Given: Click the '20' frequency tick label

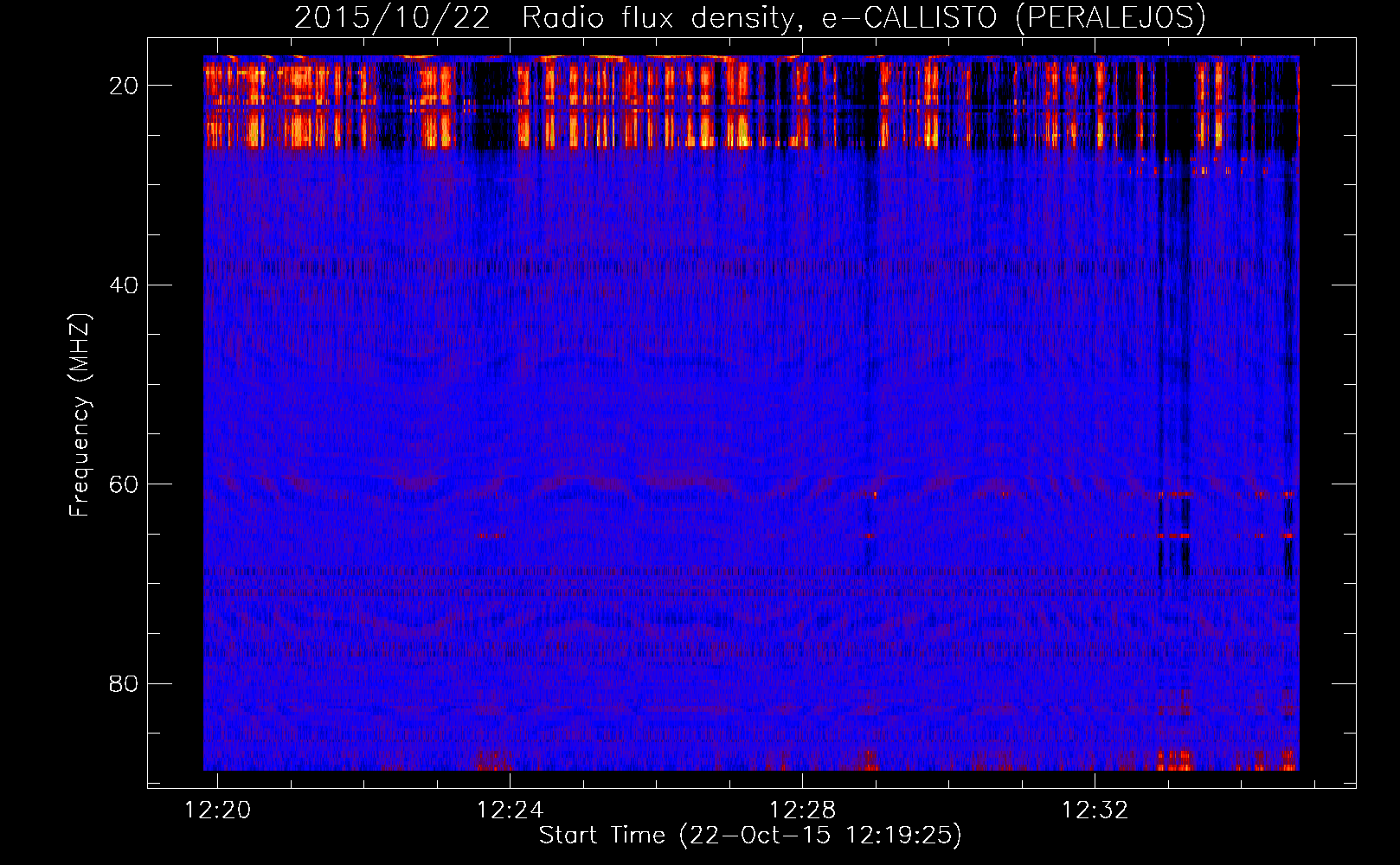Looking at the screenshot, I should (124, 86).
